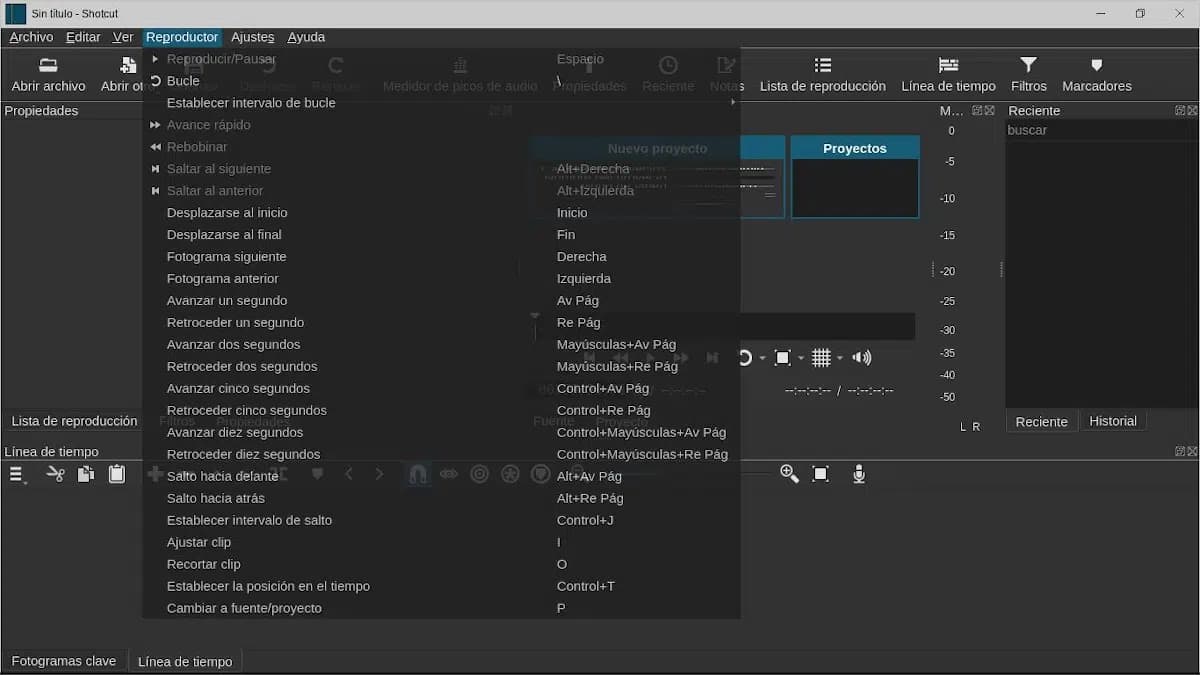
Task: Click the Proyectos panel header
Action: tap(855, 148)
